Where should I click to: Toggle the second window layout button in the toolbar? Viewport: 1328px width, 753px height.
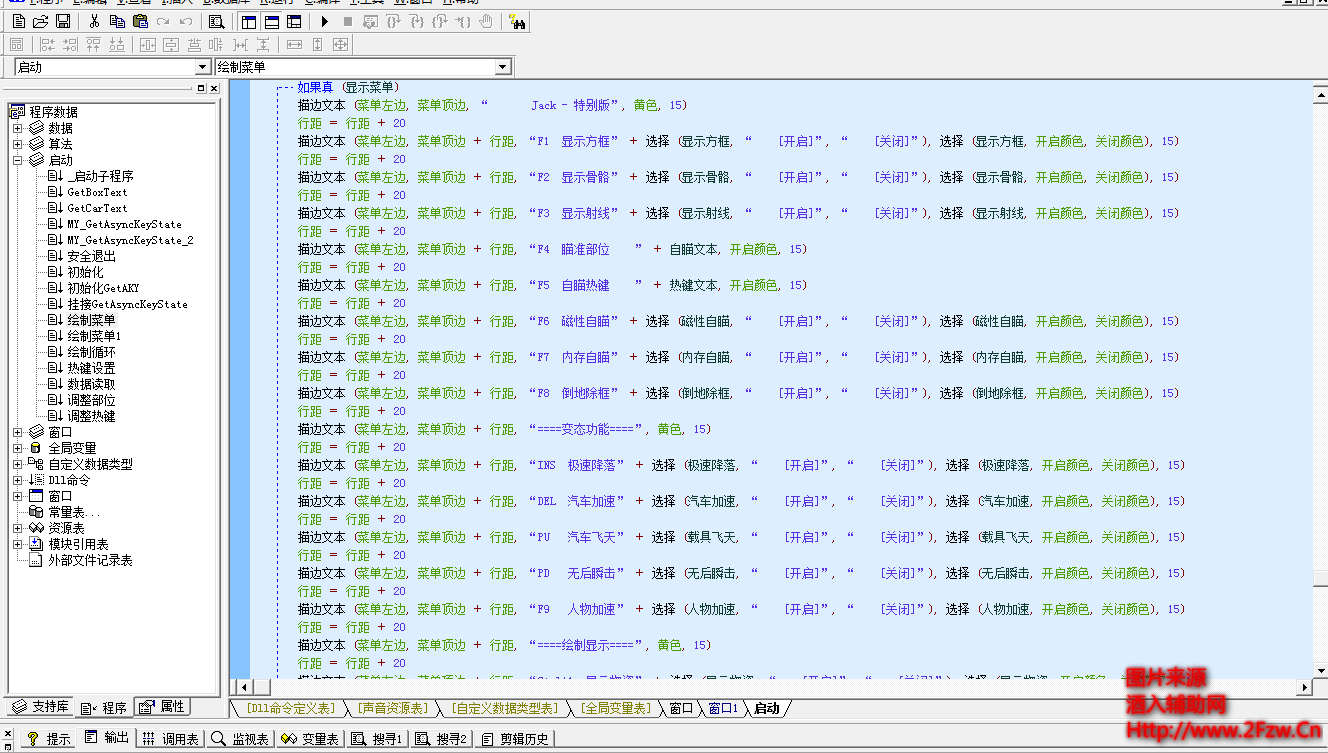pyautogui.click(x=271, y=21)
